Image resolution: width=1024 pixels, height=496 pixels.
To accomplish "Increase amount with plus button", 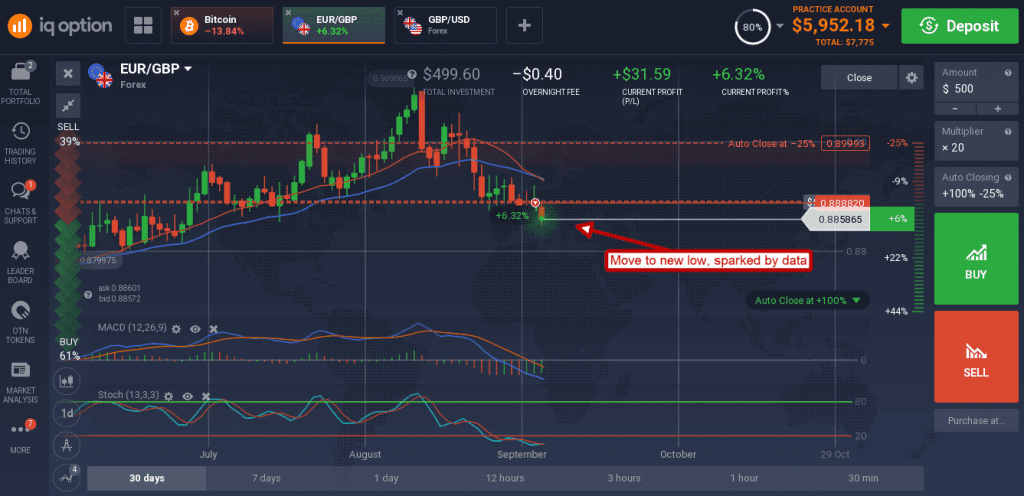I will pos(997,108).
